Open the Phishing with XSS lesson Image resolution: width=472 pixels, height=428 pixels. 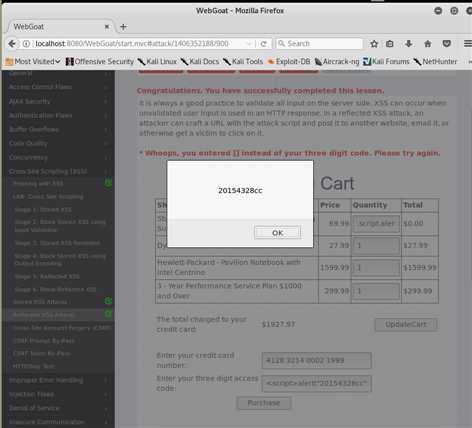(38, 183)
